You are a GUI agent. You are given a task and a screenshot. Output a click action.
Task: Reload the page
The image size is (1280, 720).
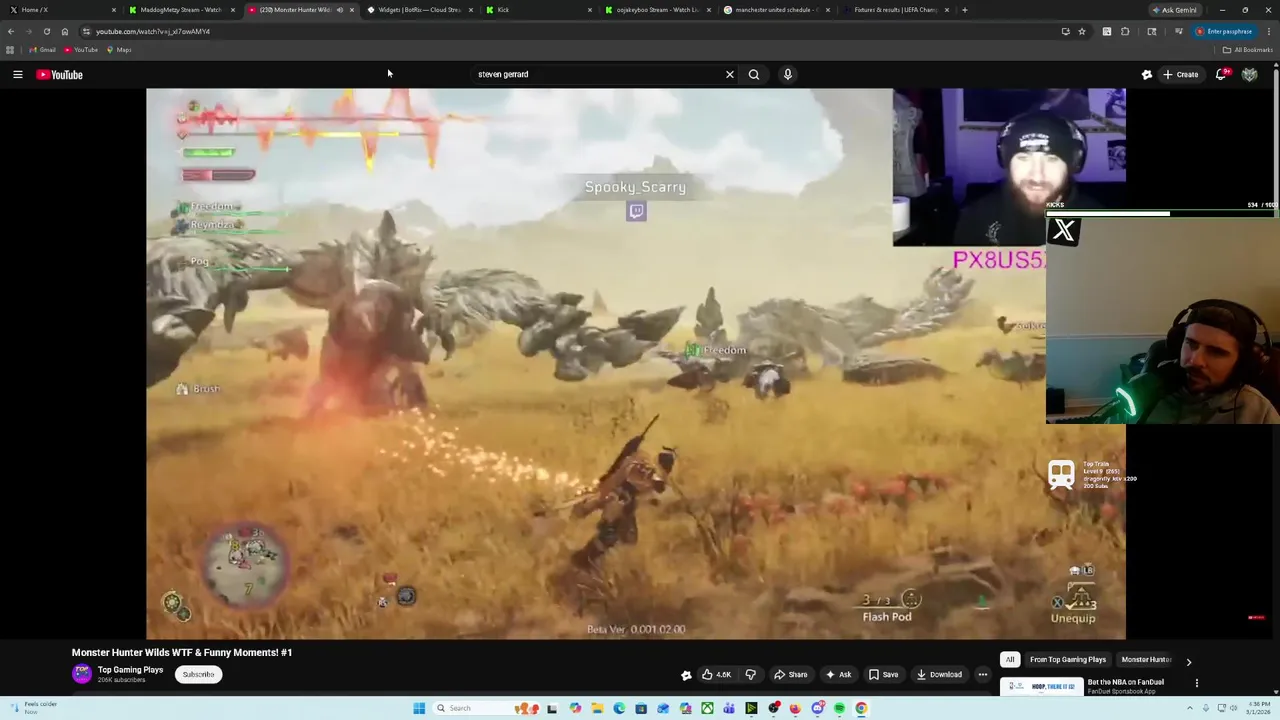[46, 31]
